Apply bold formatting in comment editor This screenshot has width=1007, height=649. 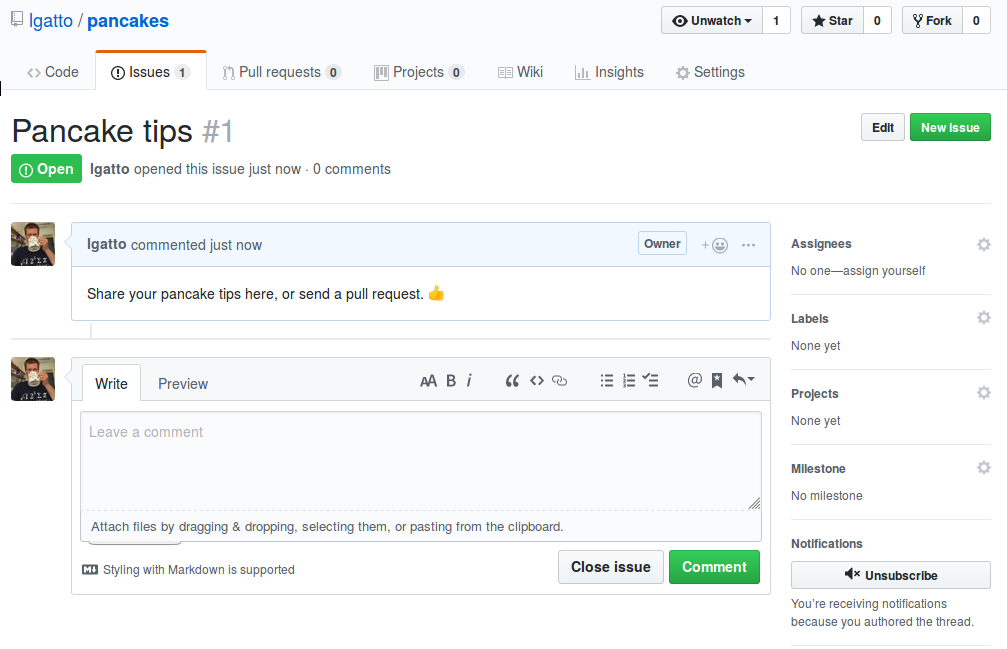tap(450, 380)
